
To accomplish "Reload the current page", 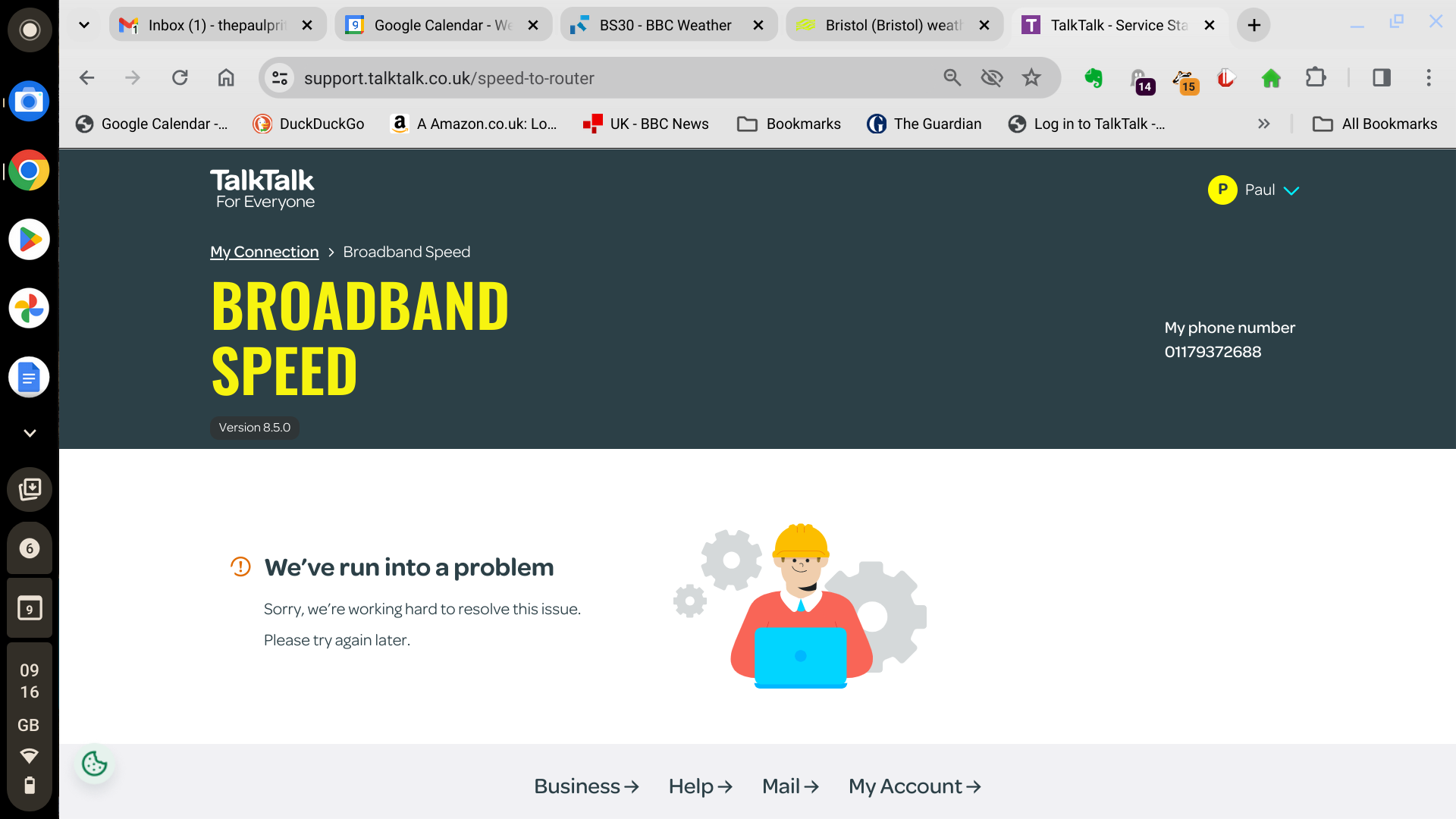I will click(x=180, y=78).
